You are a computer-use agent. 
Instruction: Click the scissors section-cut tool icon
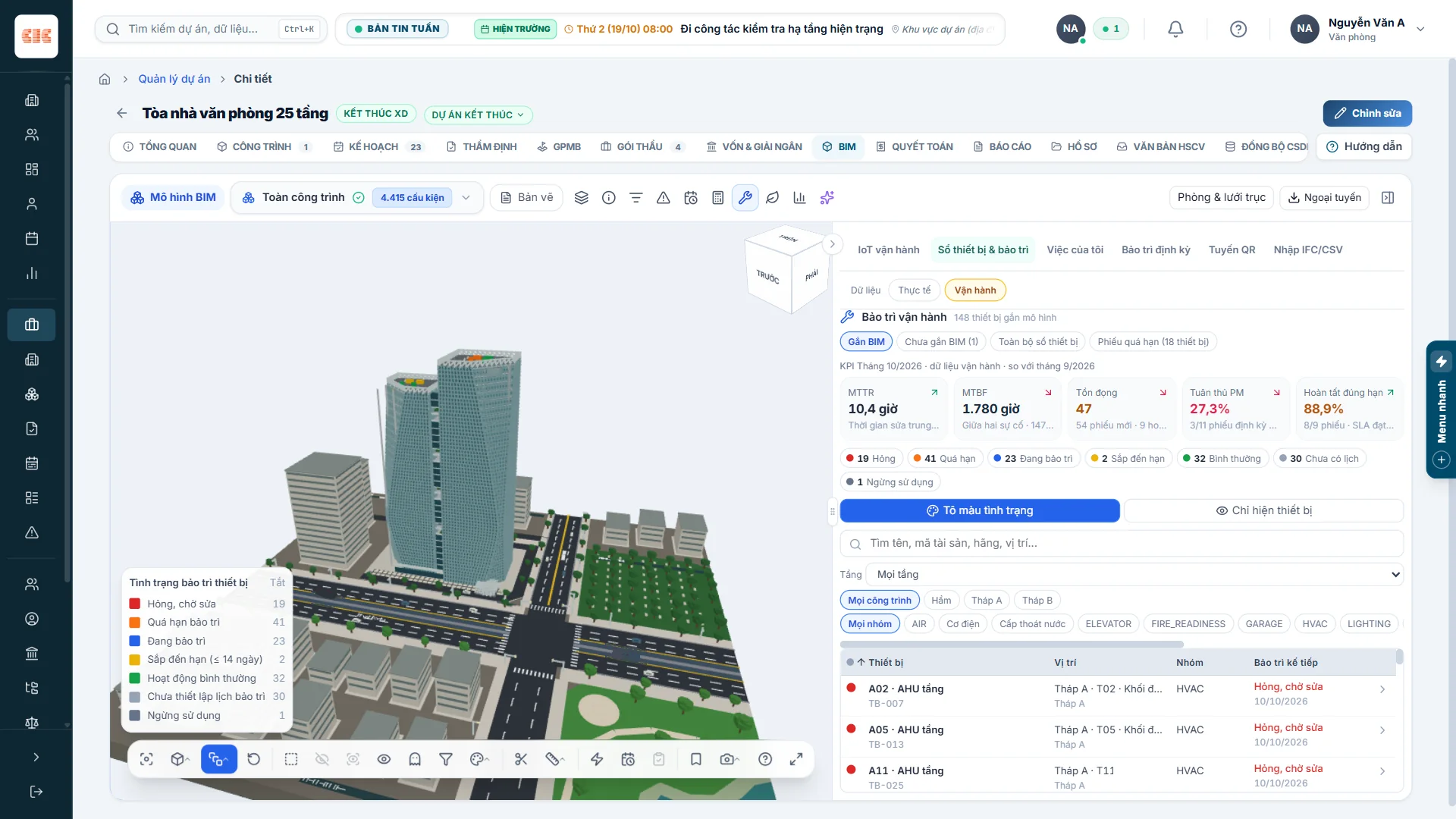521,759
